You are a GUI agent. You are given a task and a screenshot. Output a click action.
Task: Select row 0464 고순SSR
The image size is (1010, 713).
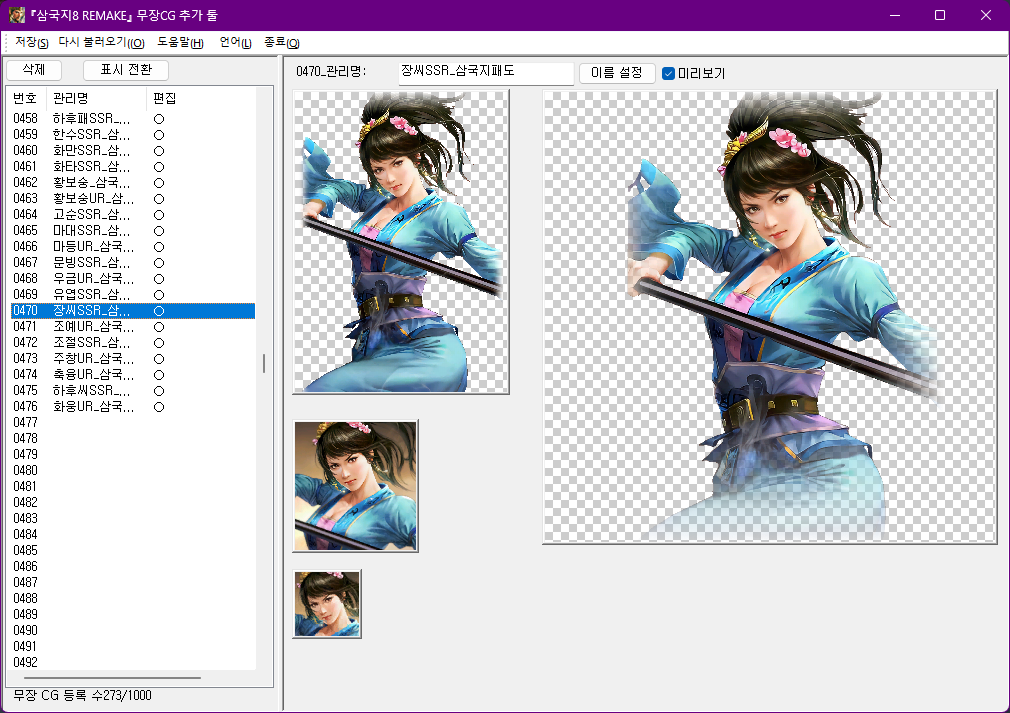pos(133,214)
